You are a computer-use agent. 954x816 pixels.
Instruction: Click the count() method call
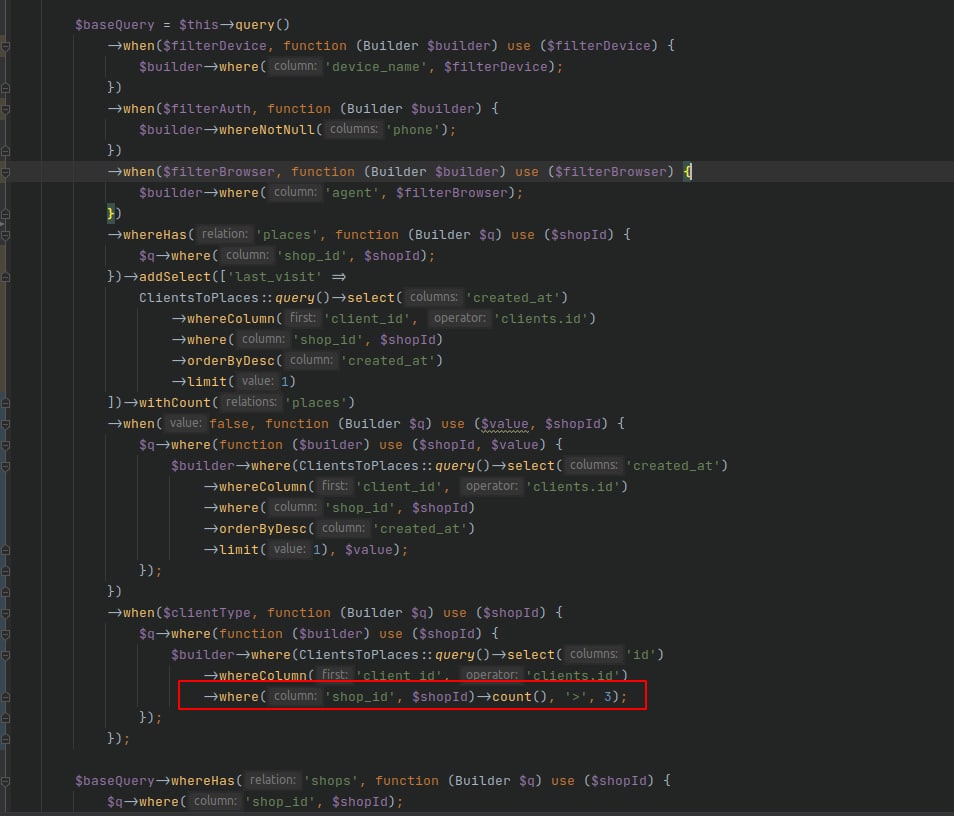519,697
